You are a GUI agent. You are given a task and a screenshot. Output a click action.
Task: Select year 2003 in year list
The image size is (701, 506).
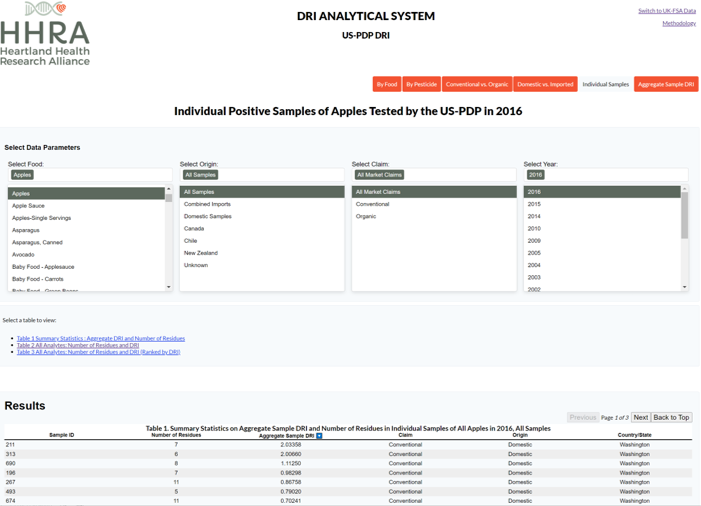click(x=602, y=277)
